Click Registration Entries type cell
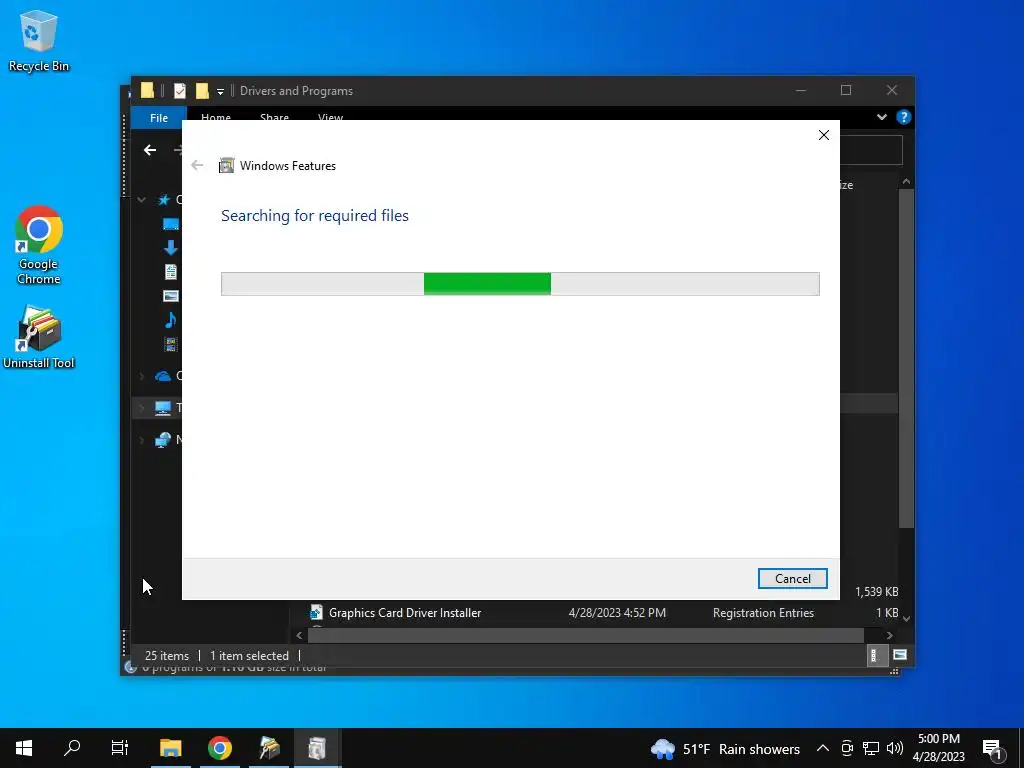The image size is (1024, 768). coord(763,613)
